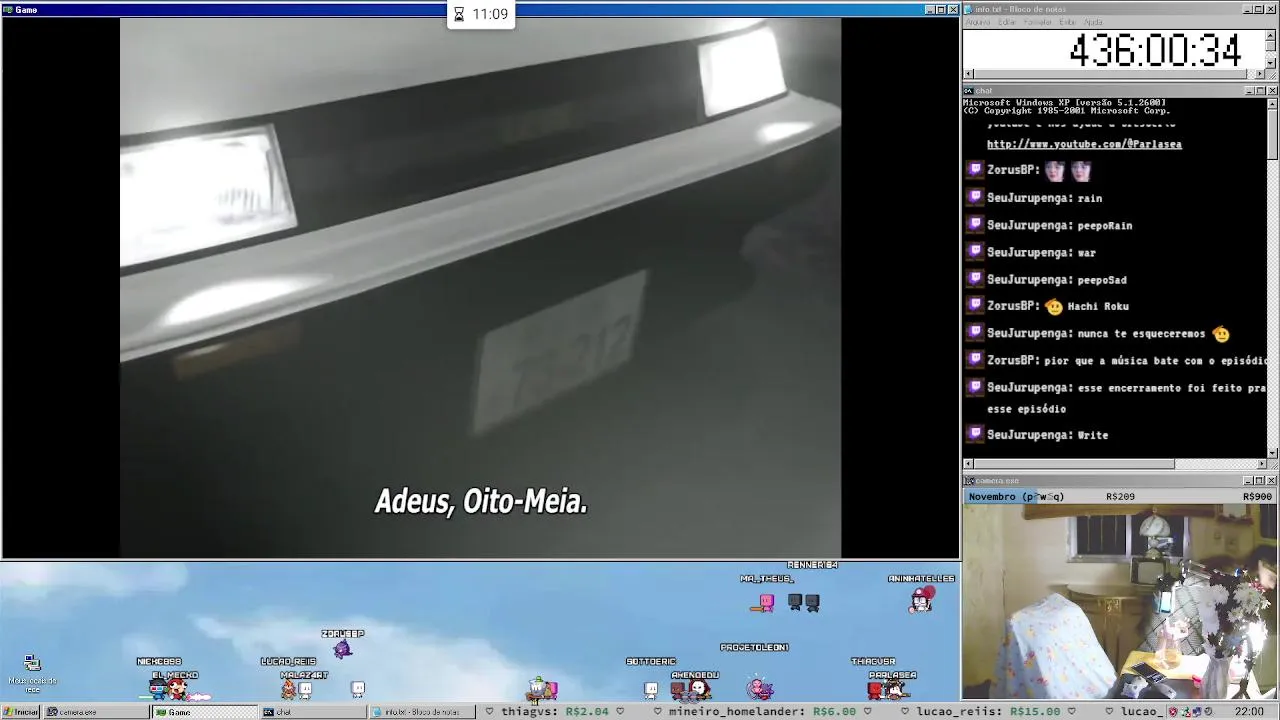Open info.txt - Bloco de notas from taskbar
1280x720 pixels.
coord(420,712)
